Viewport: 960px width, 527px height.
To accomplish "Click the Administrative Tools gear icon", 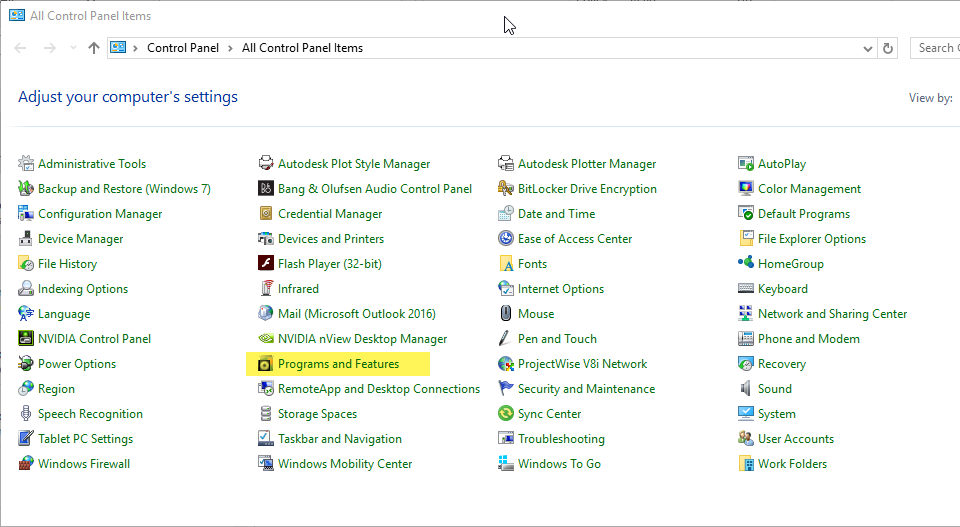I will [26, 163].
